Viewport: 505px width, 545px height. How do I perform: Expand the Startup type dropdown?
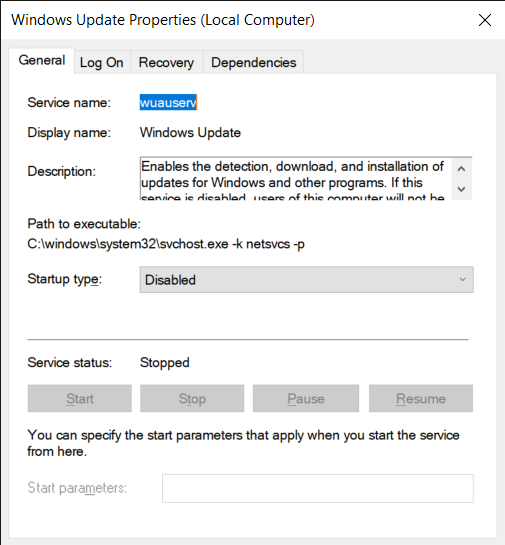306,280
